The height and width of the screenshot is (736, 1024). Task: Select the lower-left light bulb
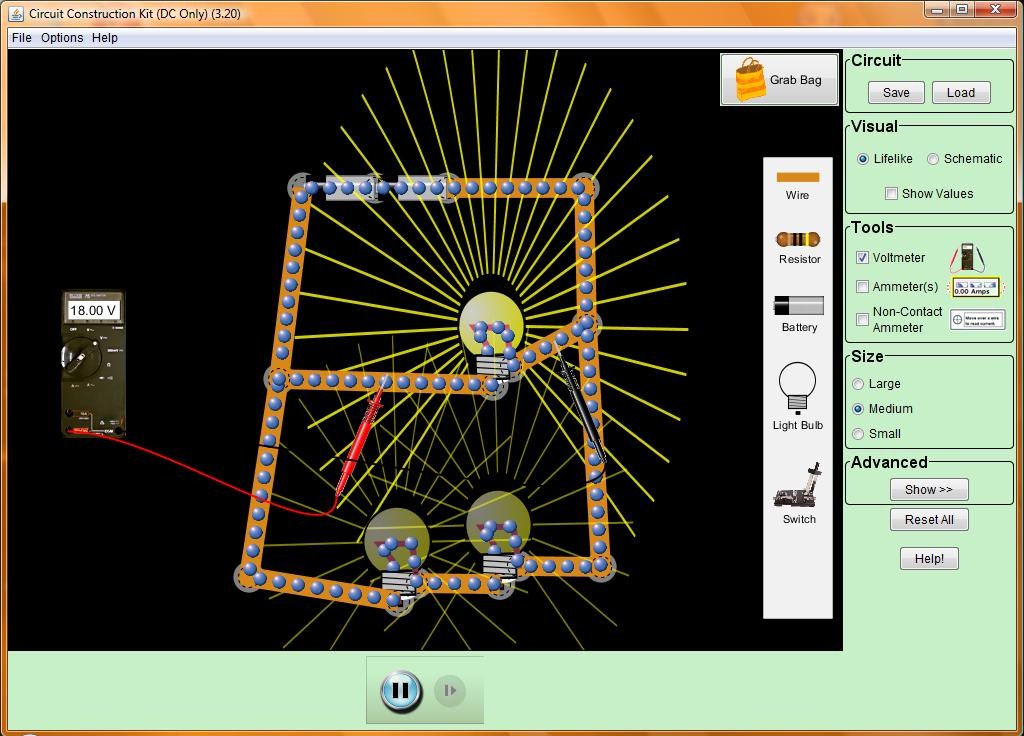[x=397, y=552]
